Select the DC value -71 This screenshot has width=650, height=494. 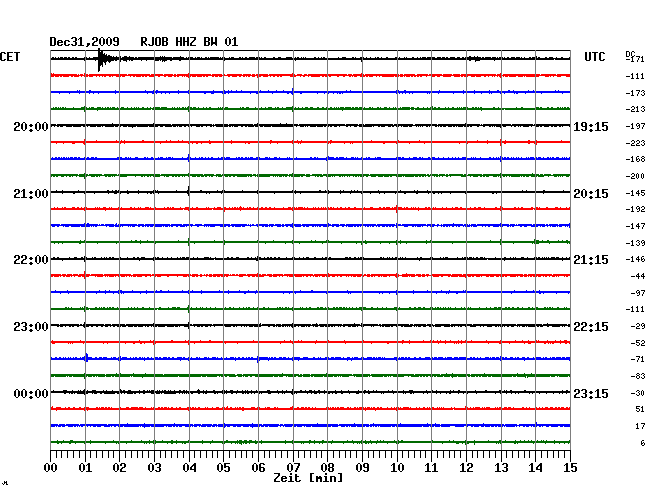tap(638, 359)
